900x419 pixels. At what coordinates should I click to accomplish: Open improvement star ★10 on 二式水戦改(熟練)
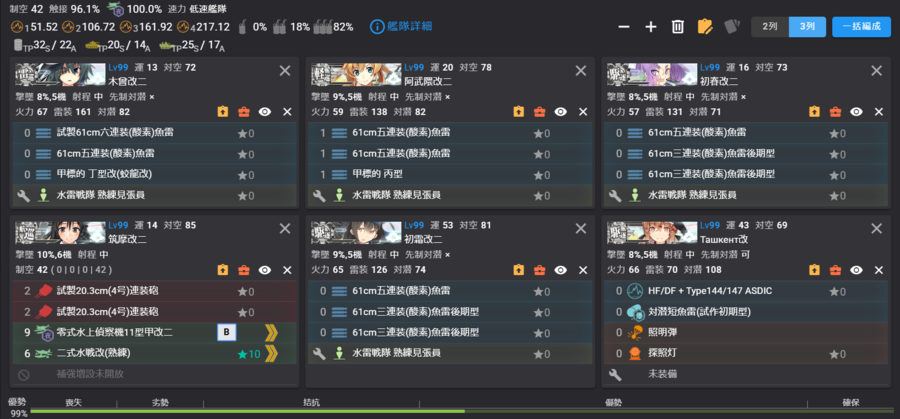(249, 354)
